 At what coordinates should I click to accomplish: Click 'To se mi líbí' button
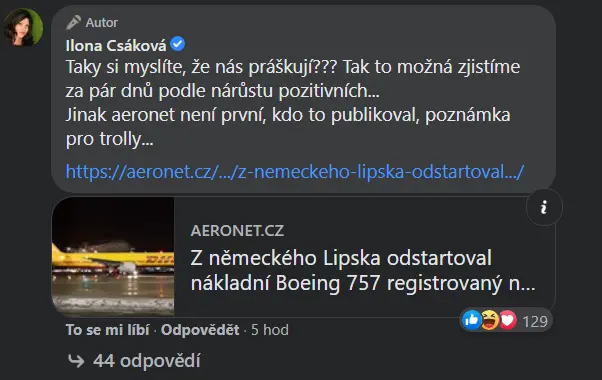click(108, 330)
